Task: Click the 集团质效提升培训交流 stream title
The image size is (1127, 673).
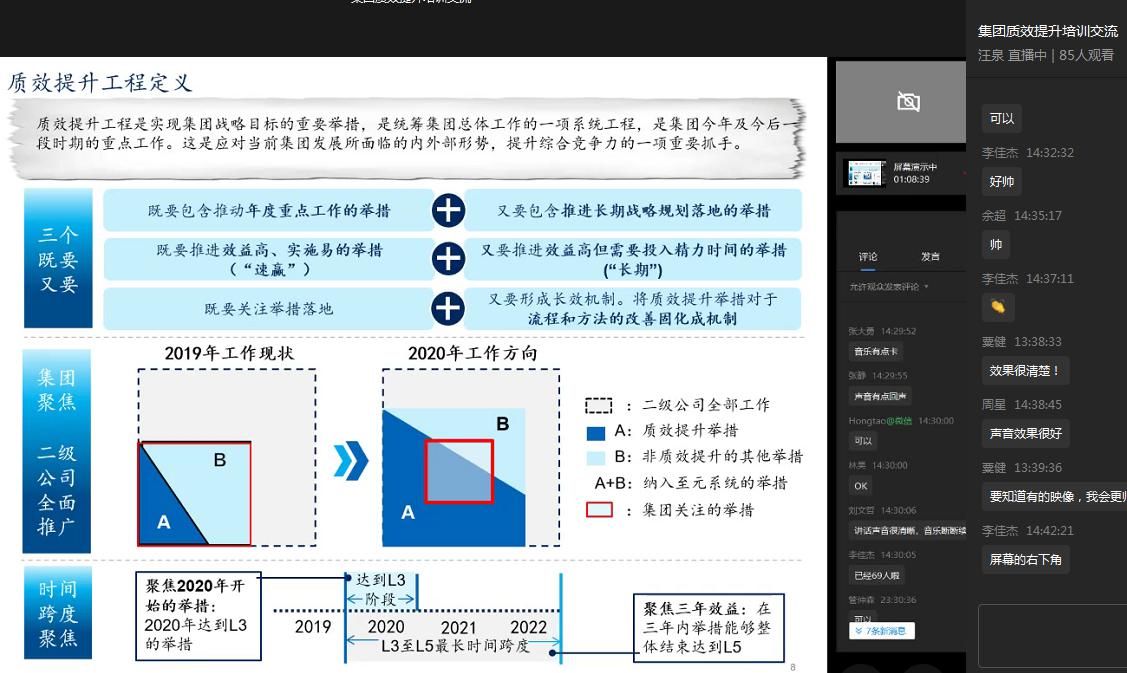Action: 1047,31
